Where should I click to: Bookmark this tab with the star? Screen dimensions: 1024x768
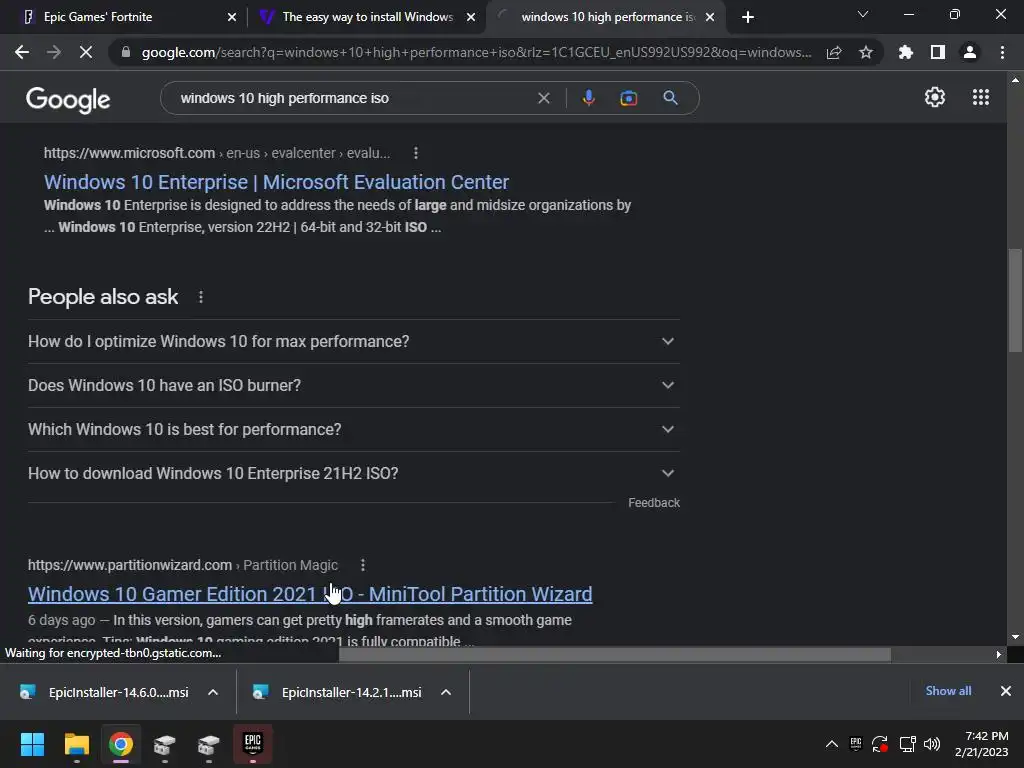[x=866, y=52]
